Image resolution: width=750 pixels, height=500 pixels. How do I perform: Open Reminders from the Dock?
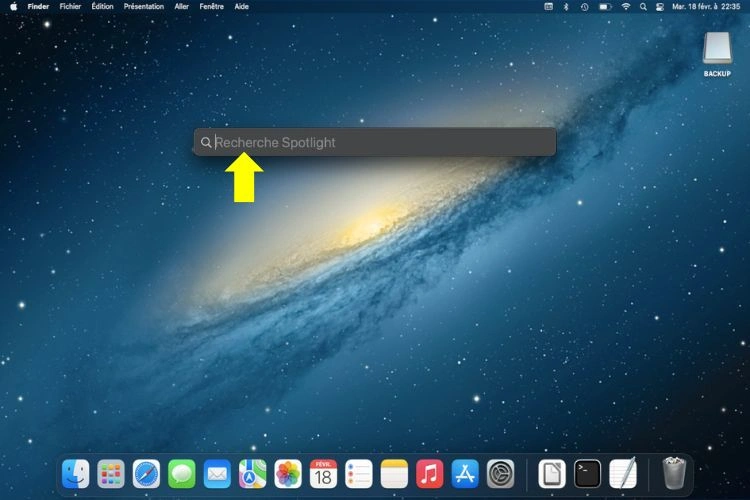(x=359, y=474)
